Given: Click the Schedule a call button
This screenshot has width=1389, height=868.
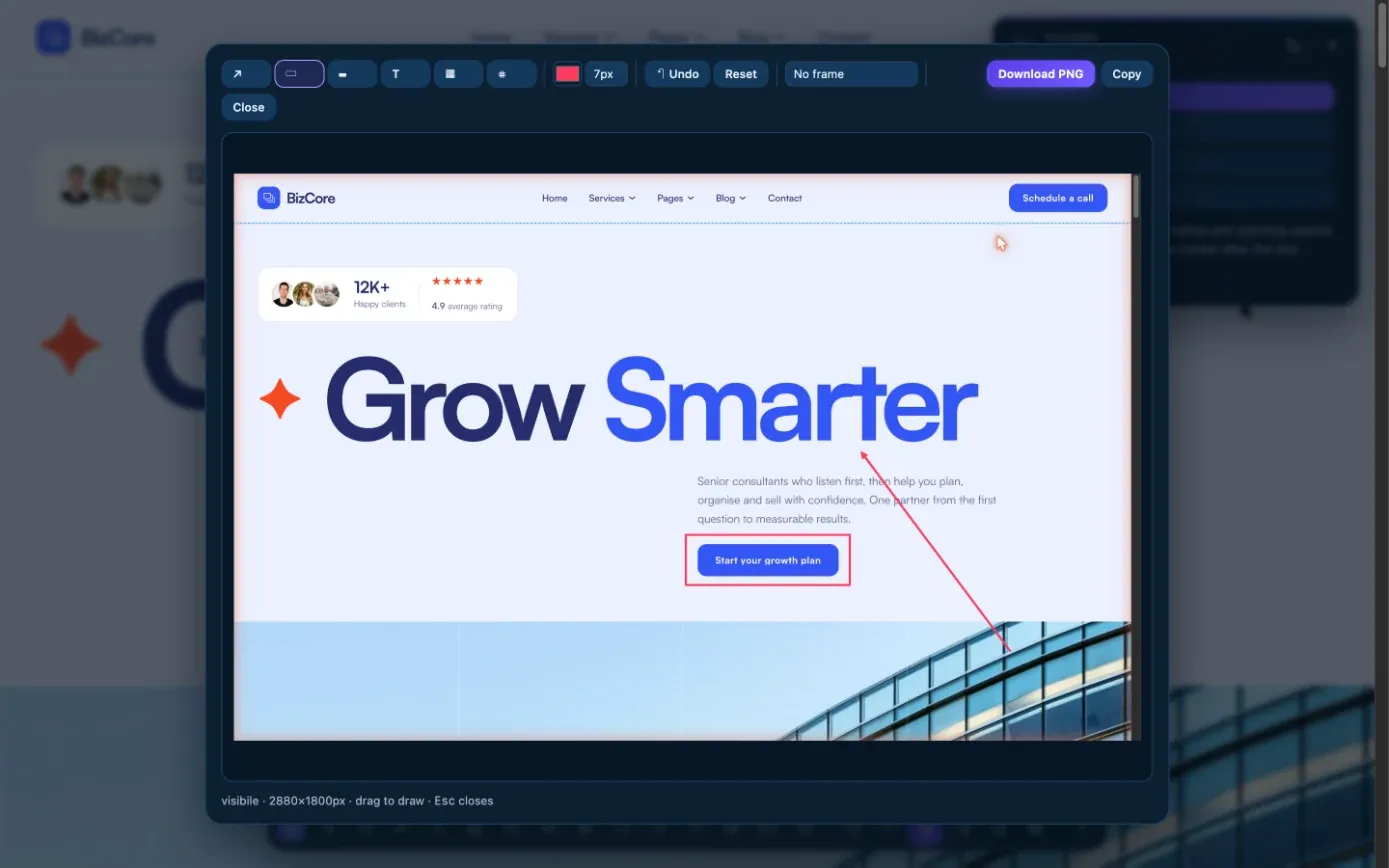Looking at the screenshot, I should coord(1058,198).
